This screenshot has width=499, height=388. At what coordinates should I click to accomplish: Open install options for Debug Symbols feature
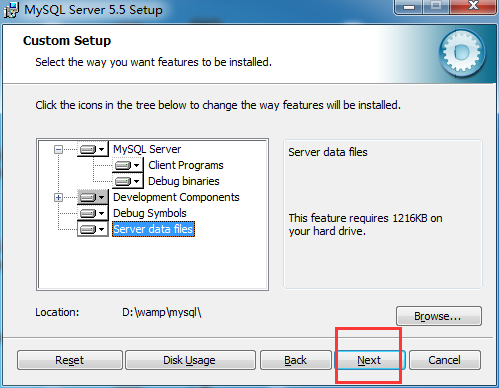coord(93,213)
